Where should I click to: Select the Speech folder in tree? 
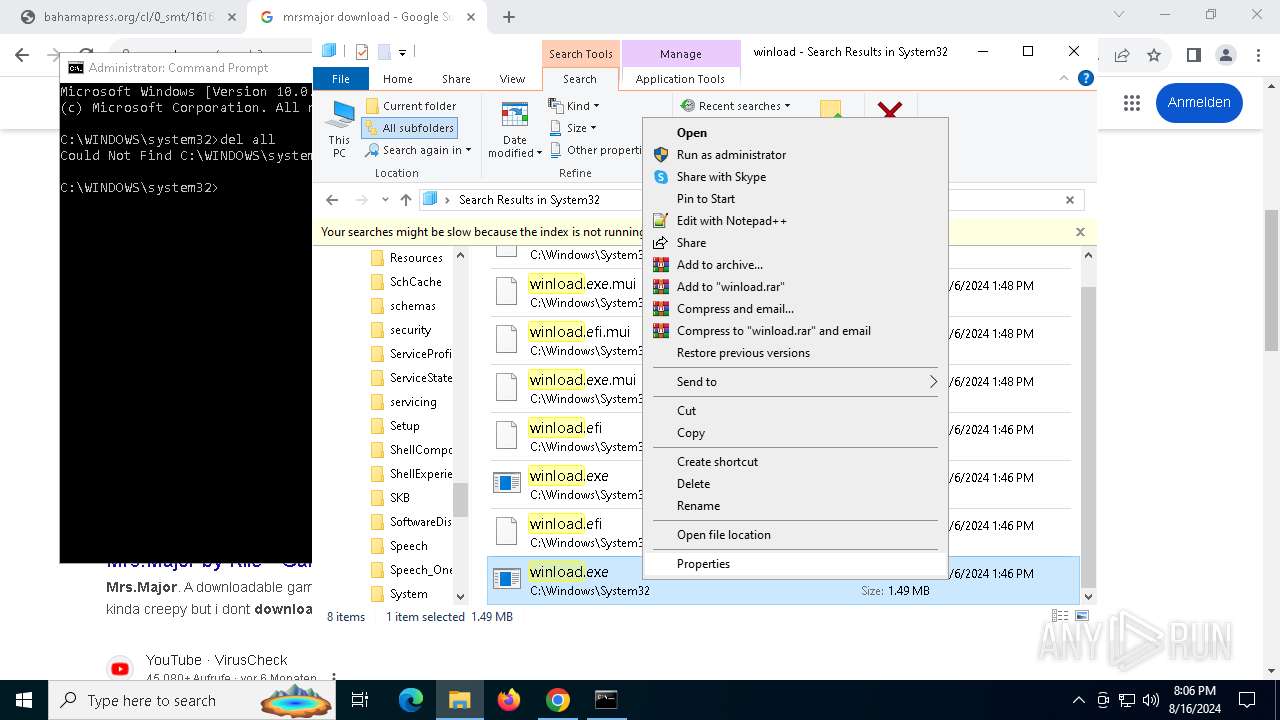point(408,546)
